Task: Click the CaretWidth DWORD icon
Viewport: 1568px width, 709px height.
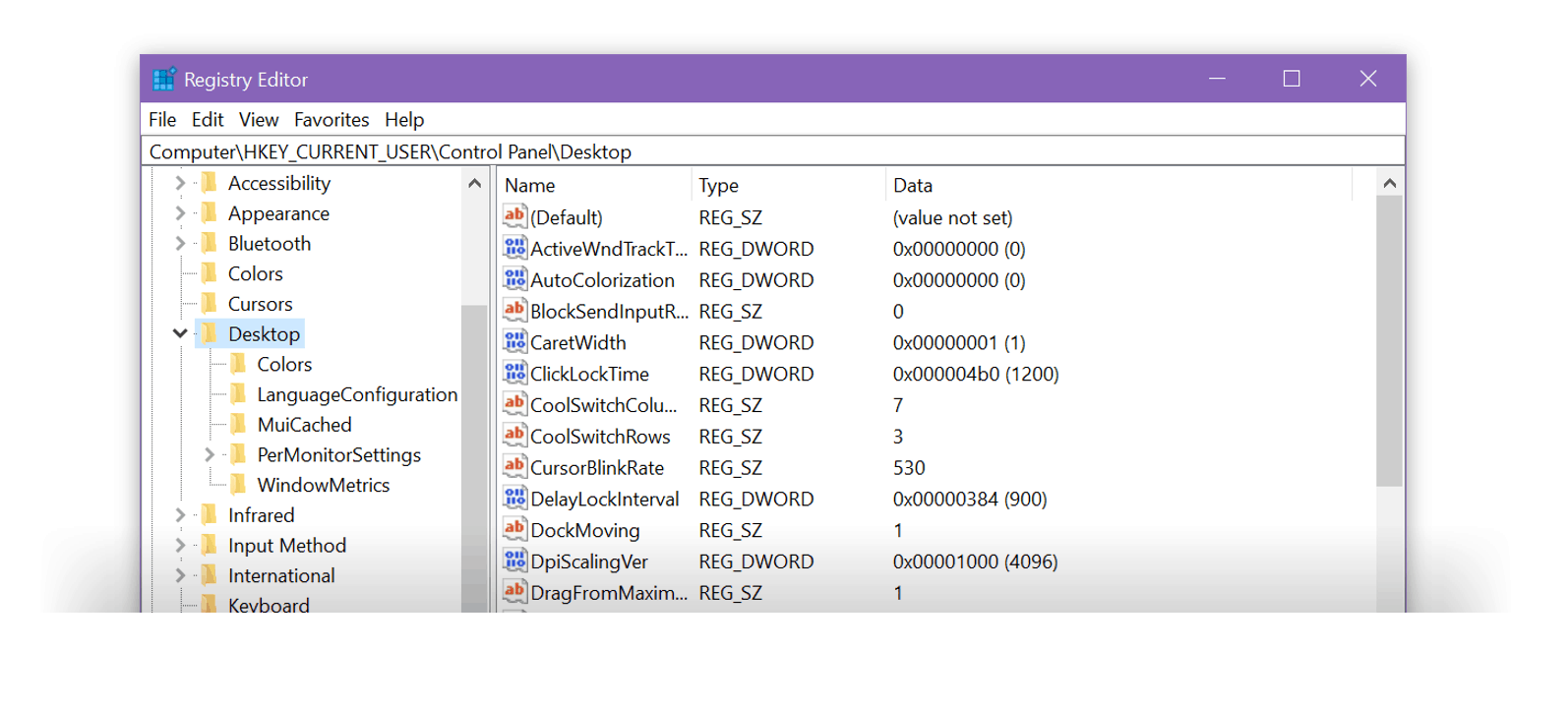Action: (x=514, y=342)
